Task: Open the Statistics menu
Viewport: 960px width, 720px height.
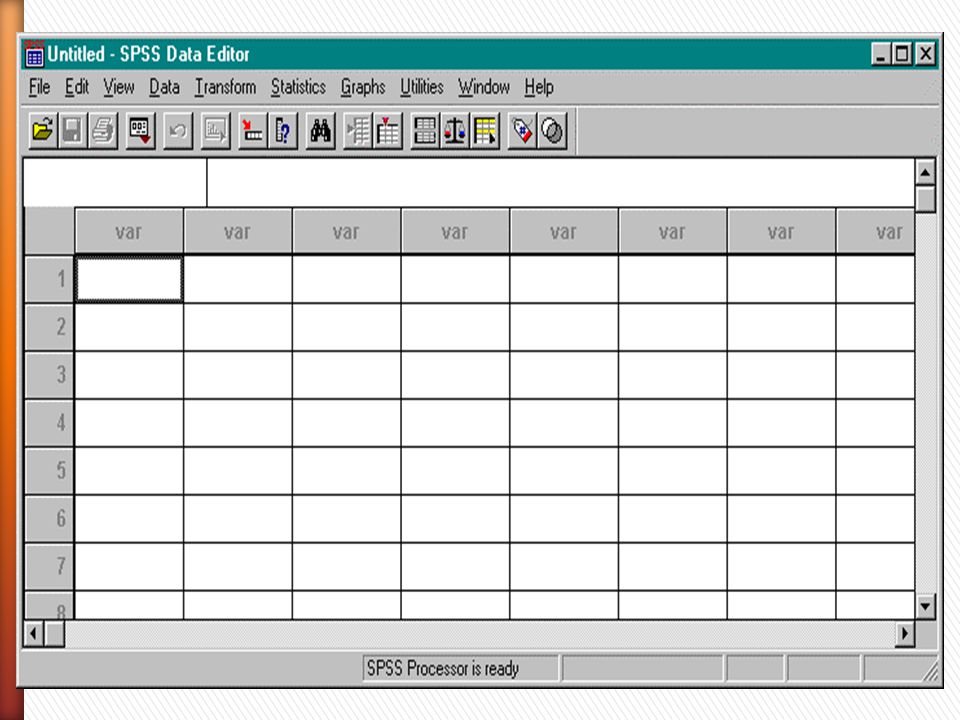Action: [x=298, y=87]
